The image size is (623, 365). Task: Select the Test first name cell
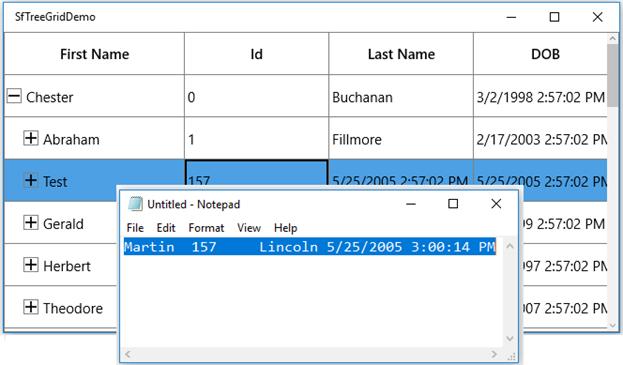tap(95, 181)
